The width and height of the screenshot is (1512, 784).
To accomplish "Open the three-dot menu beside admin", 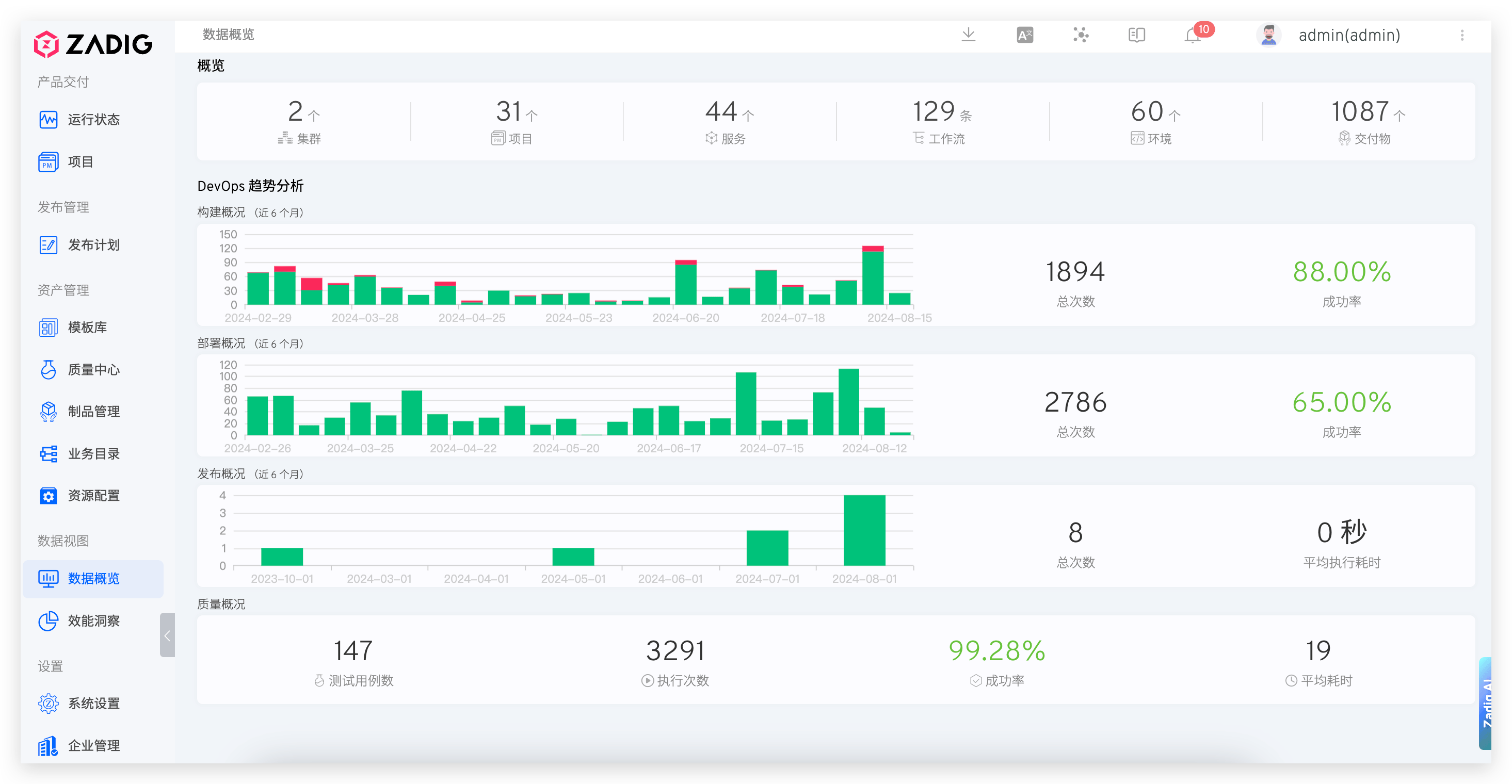I will 1461,35.
